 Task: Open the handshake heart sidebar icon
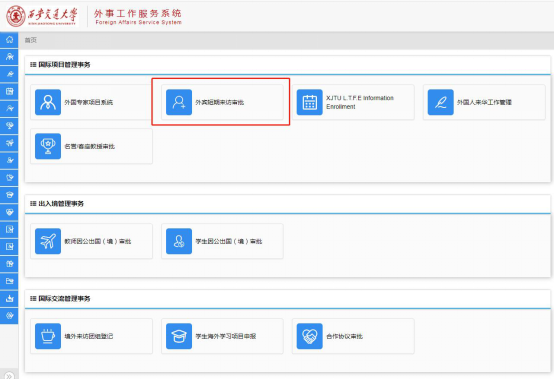[9, 212]
